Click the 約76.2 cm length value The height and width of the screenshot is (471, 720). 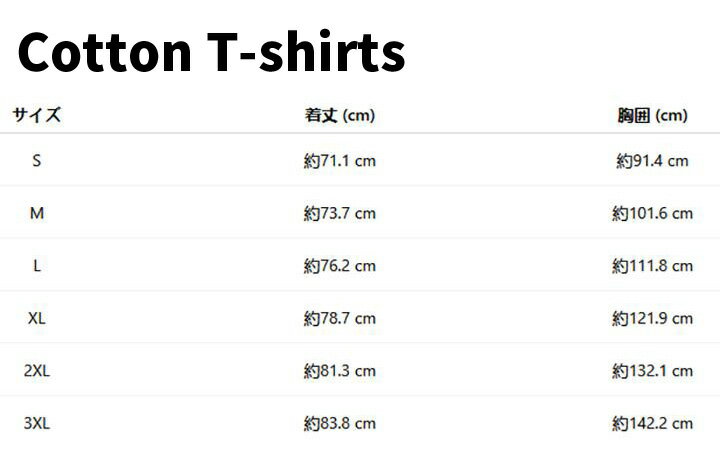point(340,266)
